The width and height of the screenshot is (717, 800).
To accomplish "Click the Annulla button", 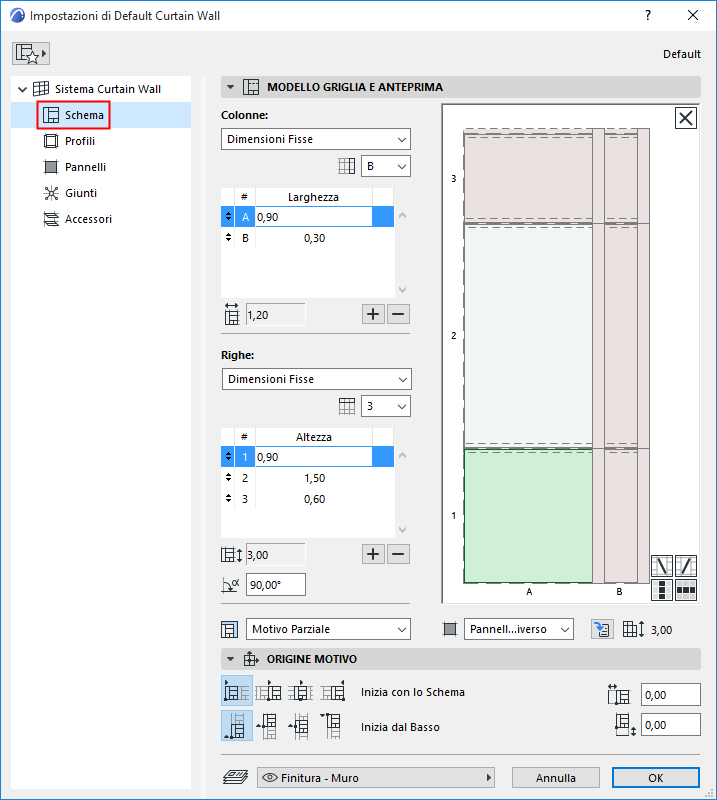I will click(556, 778).
